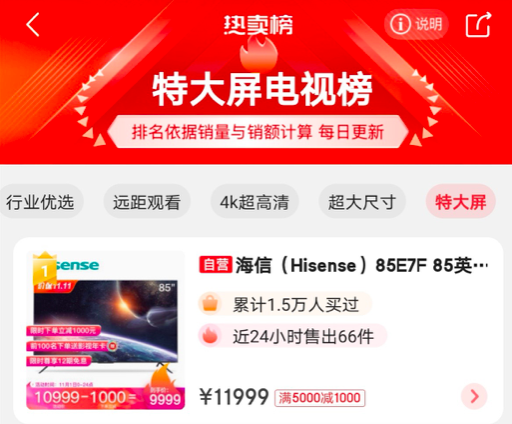Screen dimensions: 512x424
Task: Select the highlighted 特大屏 tab
Action: tap(461, 202)
